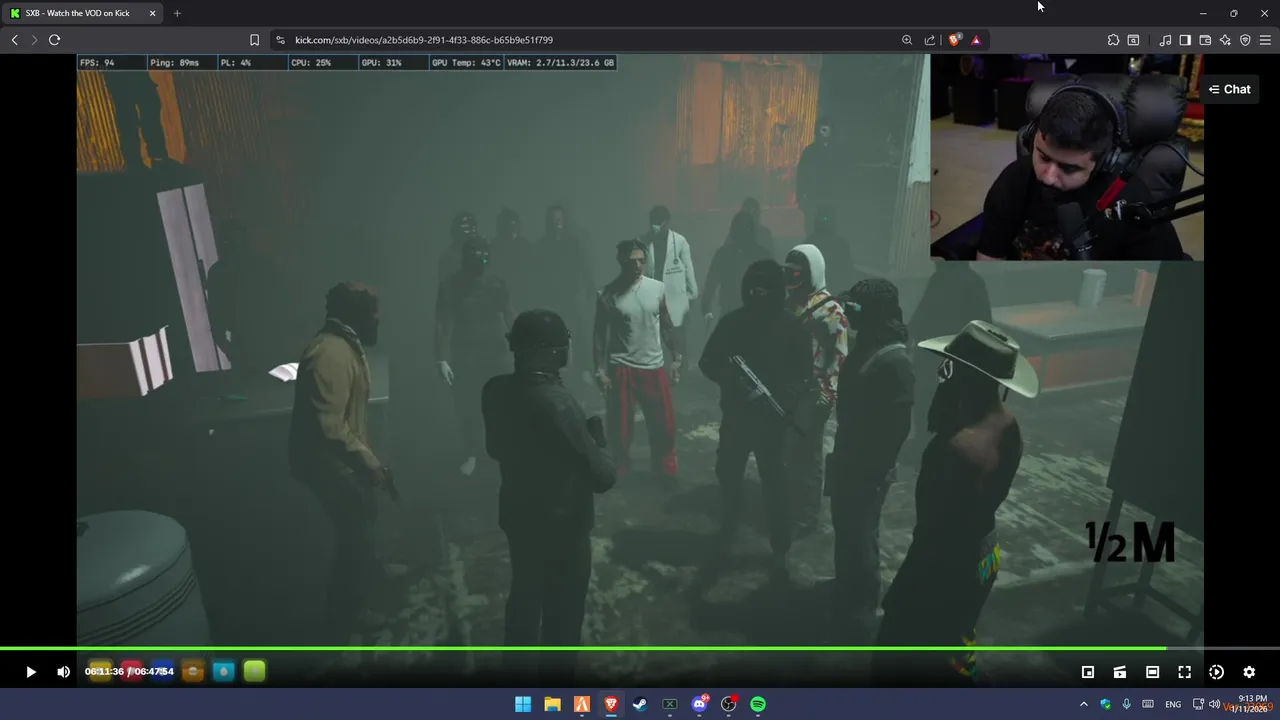
Task: Open the zoom magnifier in address bar
Action: point(907,40)
